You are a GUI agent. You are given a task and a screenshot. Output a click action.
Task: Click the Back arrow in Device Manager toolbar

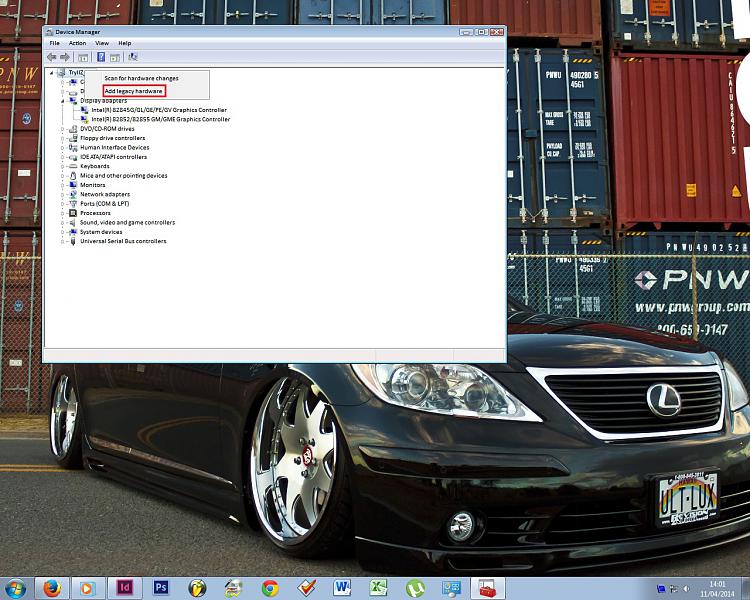(x=52, y=57)
